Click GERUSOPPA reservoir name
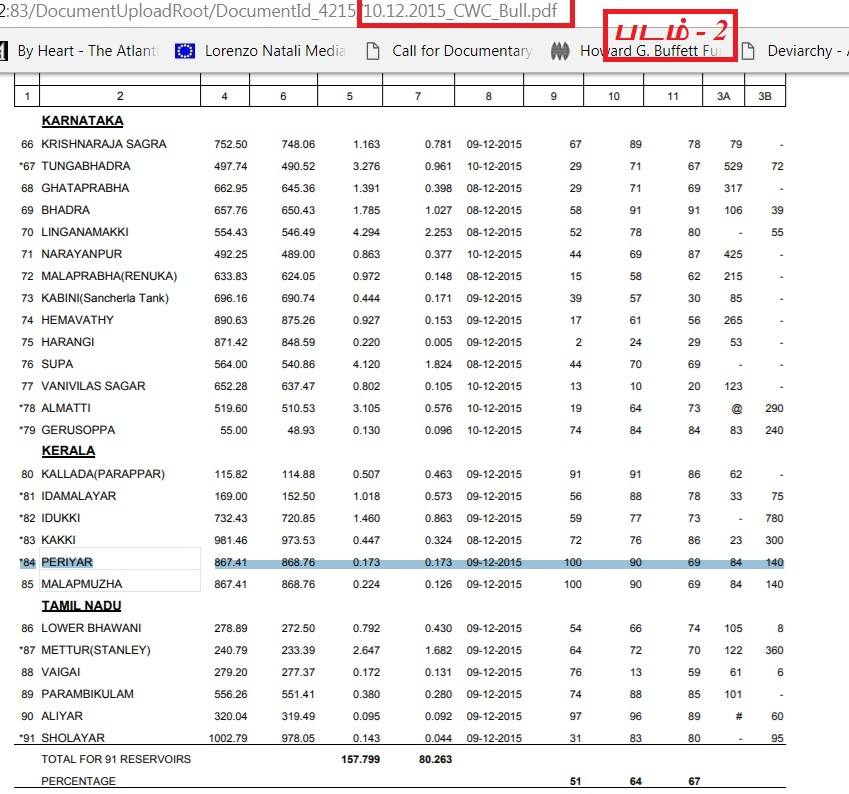This screenshot has width=849, height=794. point(78,430)
